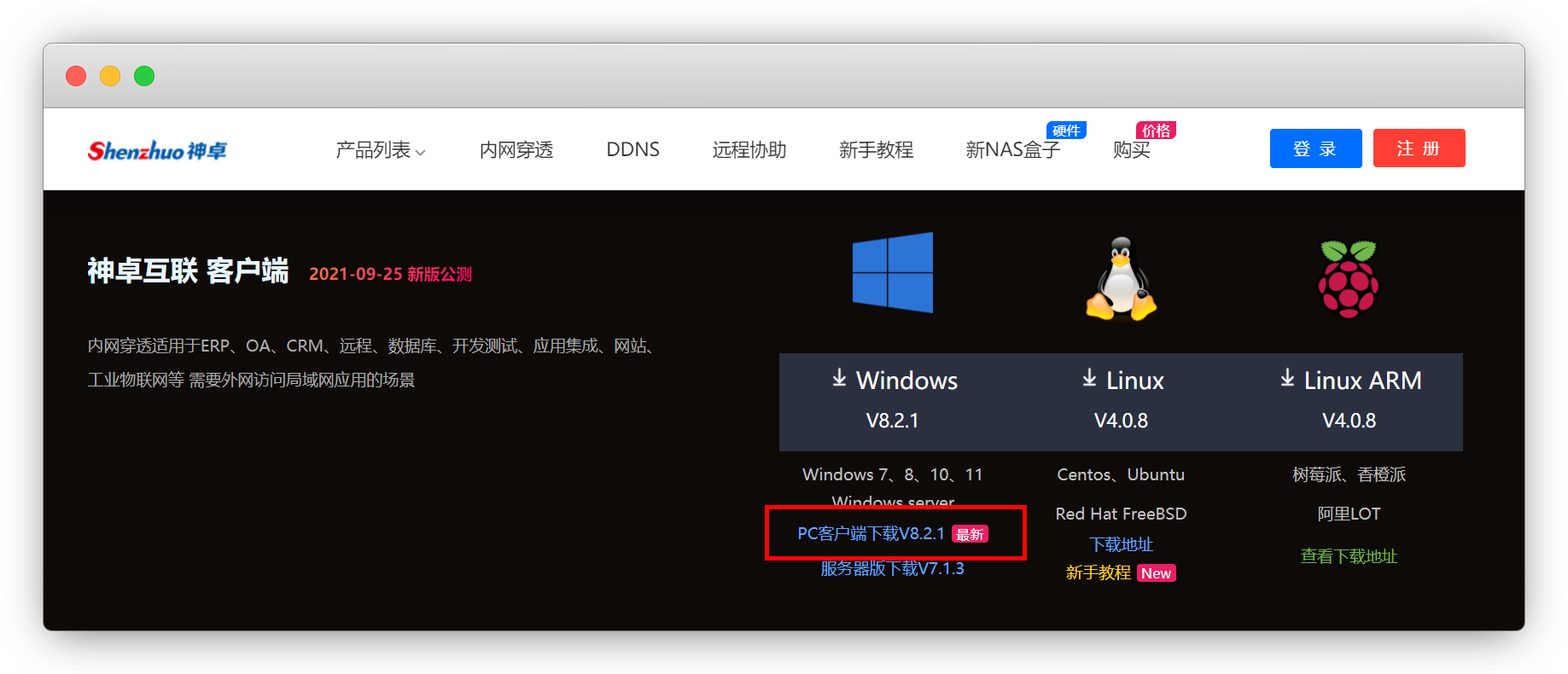Open 远程协助 from the navigation bar

749,150
